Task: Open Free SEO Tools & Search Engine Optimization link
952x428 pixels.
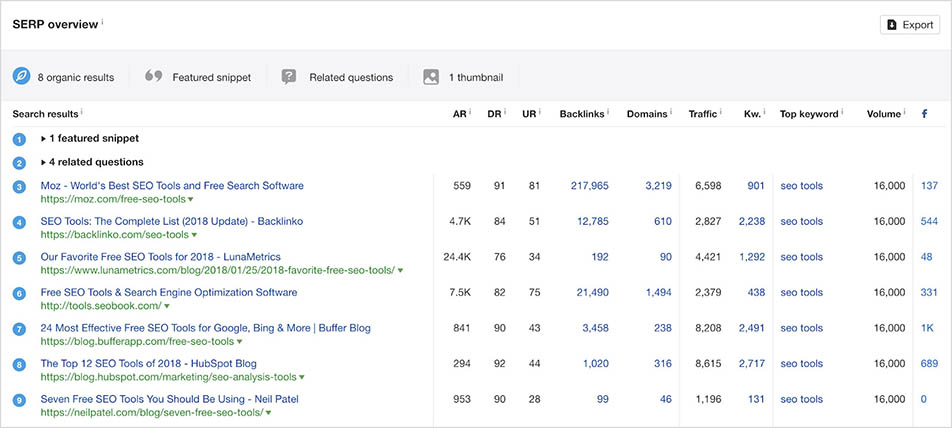Action: (169, 292)
